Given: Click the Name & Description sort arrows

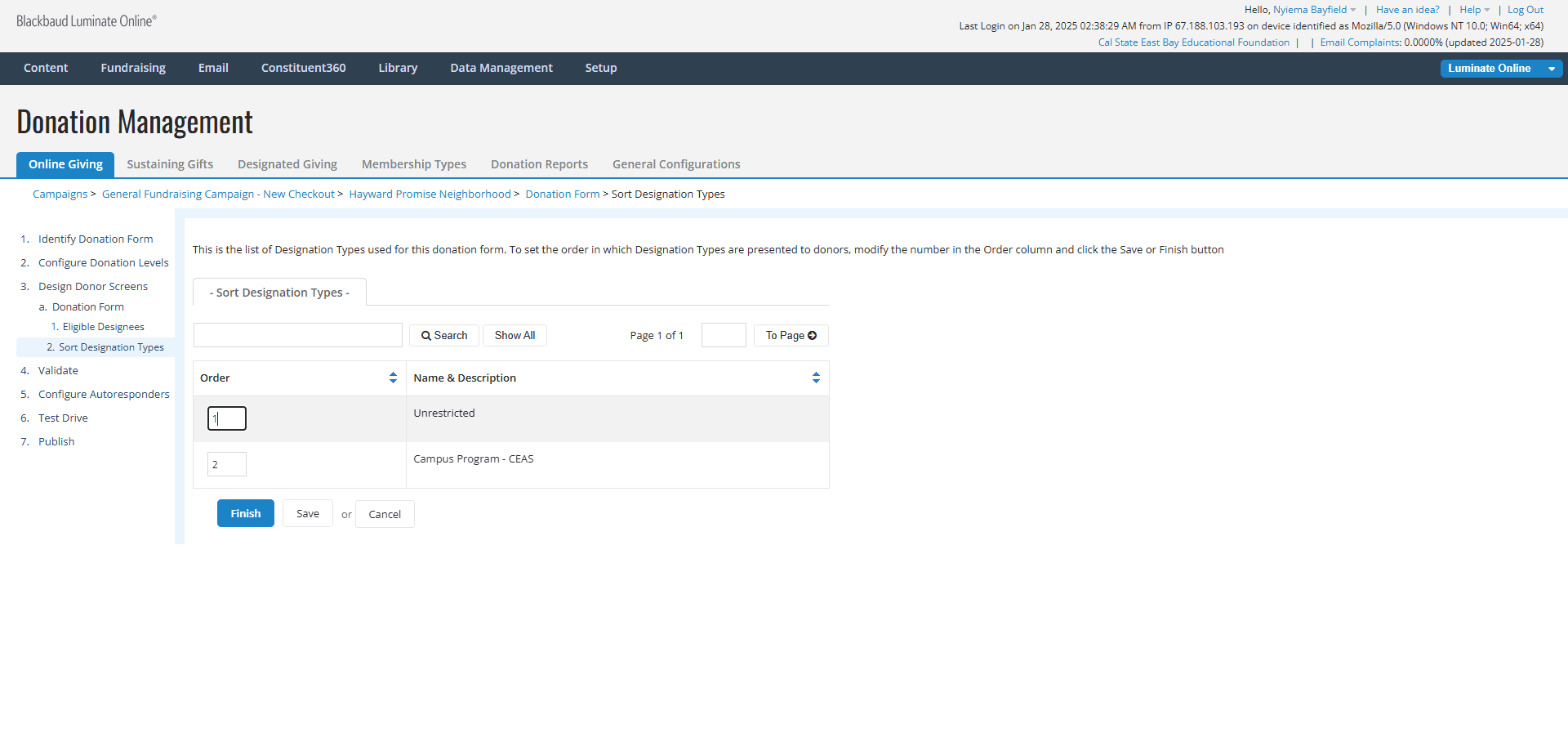Looking at the screenshot, I should point(816,378).
